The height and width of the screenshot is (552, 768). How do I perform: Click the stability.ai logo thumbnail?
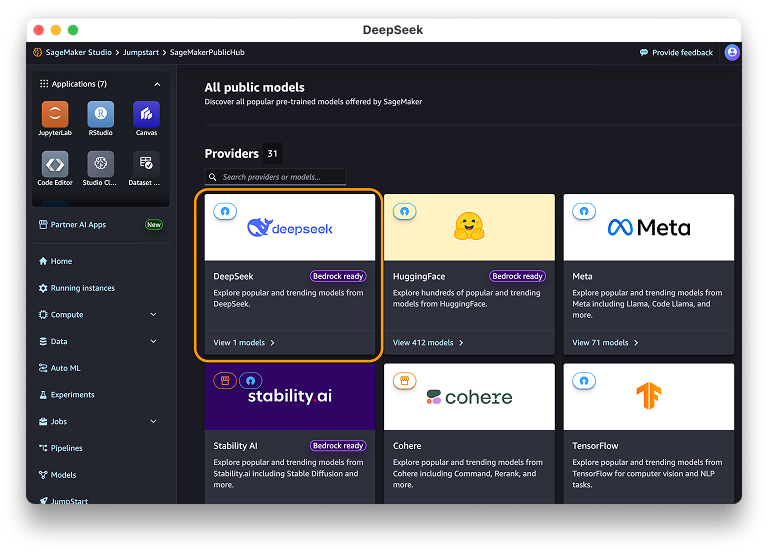290,397
